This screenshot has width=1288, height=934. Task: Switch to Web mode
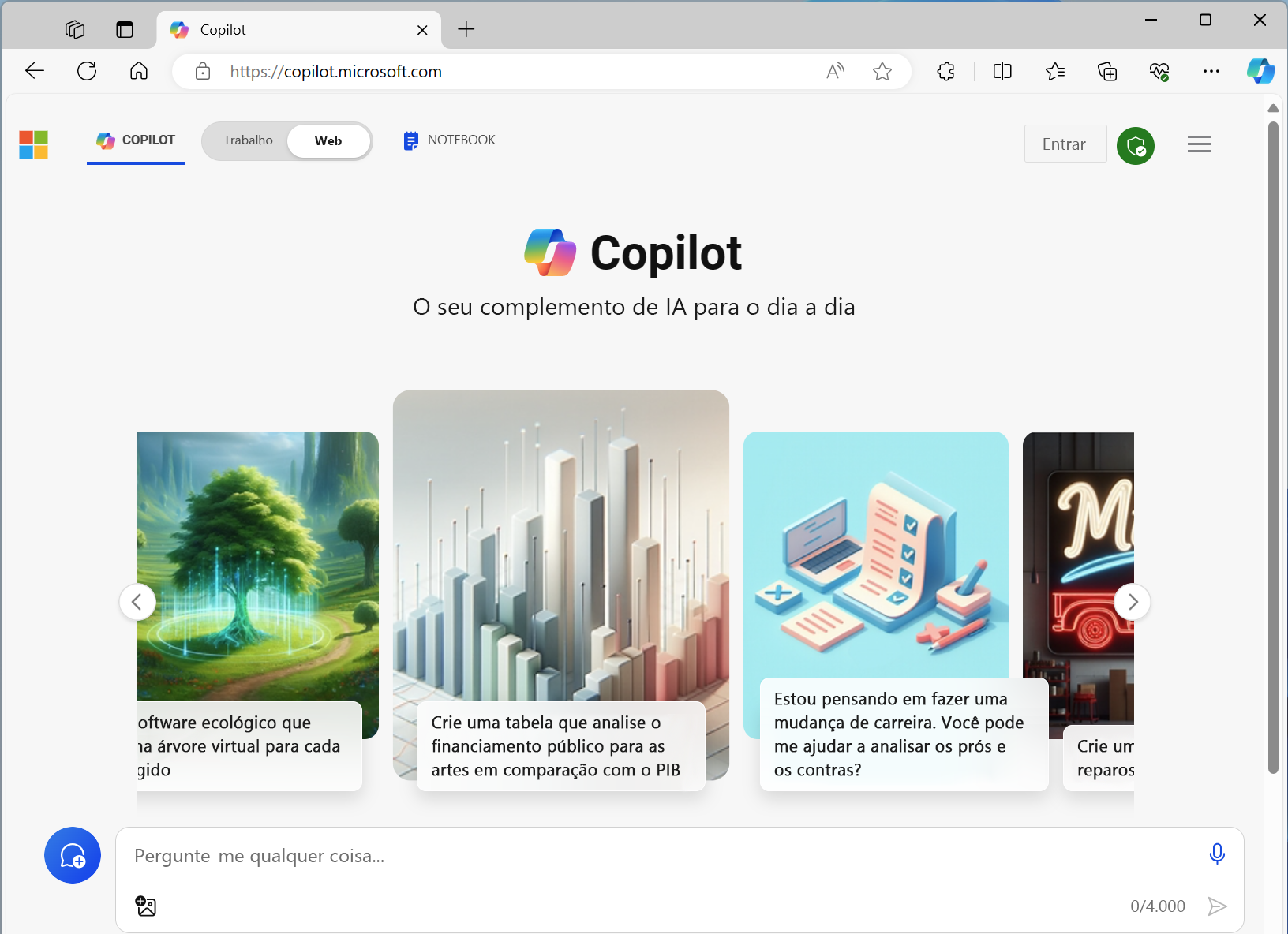[328, 141]
